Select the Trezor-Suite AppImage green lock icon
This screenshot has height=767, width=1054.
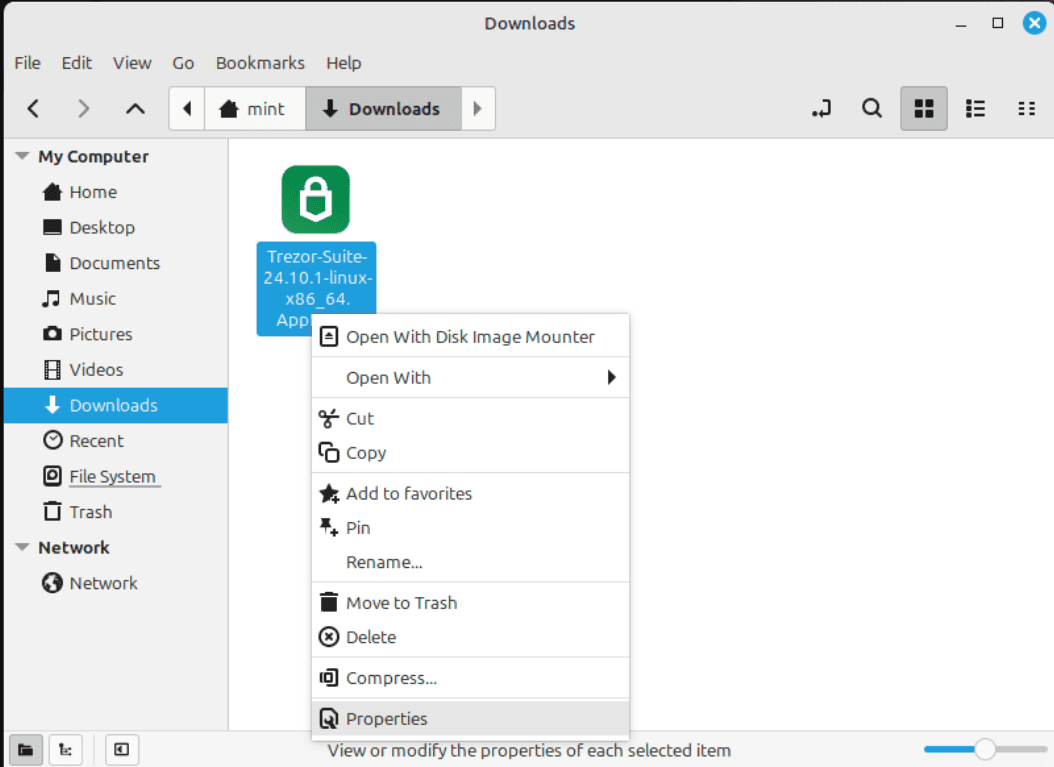click(315, 200)
